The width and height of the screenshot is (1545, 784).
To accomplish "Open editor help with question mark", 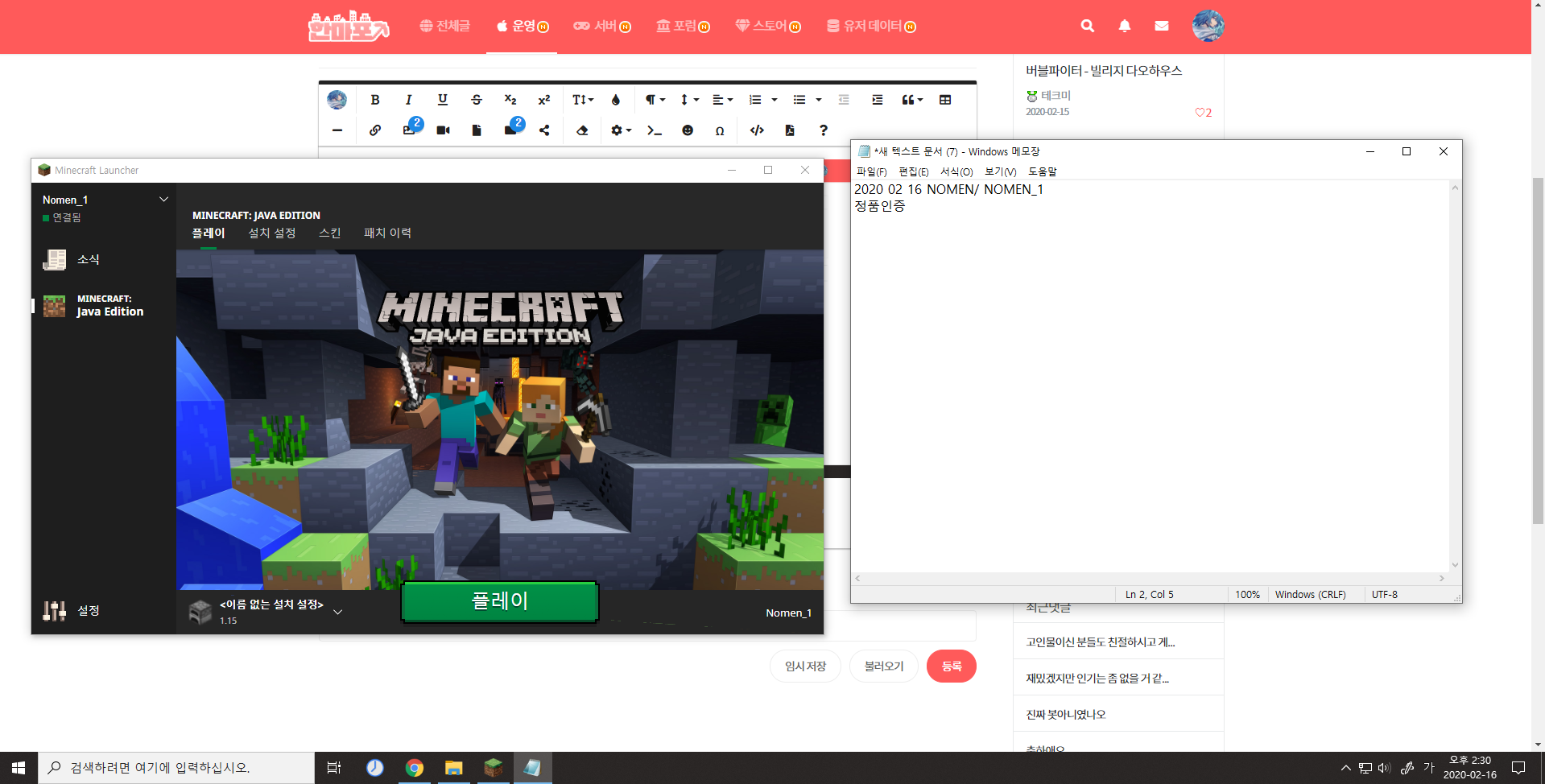I will tap(823, 130).
